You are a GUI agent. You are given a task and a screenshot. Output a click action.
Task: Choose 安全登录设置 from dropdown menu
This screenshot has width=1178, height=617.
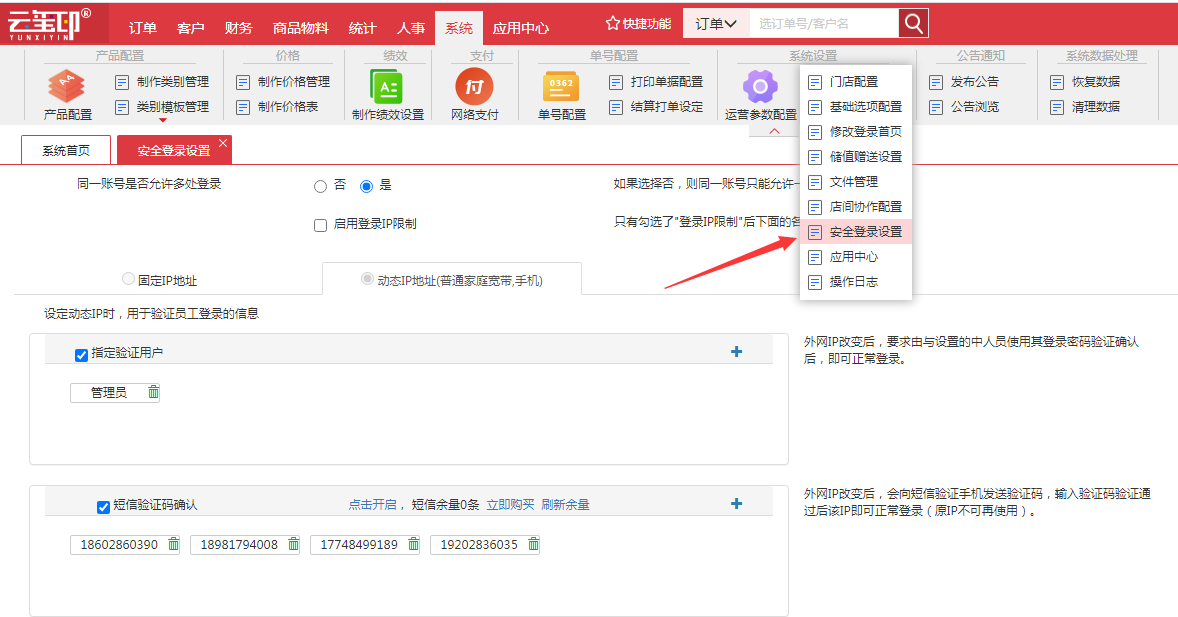tap(856, 231)
